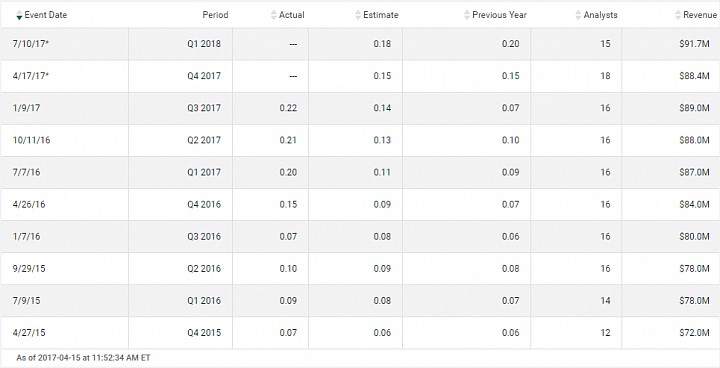This screenshot has height=368, width=720.
Task: Click the Q1 2017 period cell
Action: point(180,172)
